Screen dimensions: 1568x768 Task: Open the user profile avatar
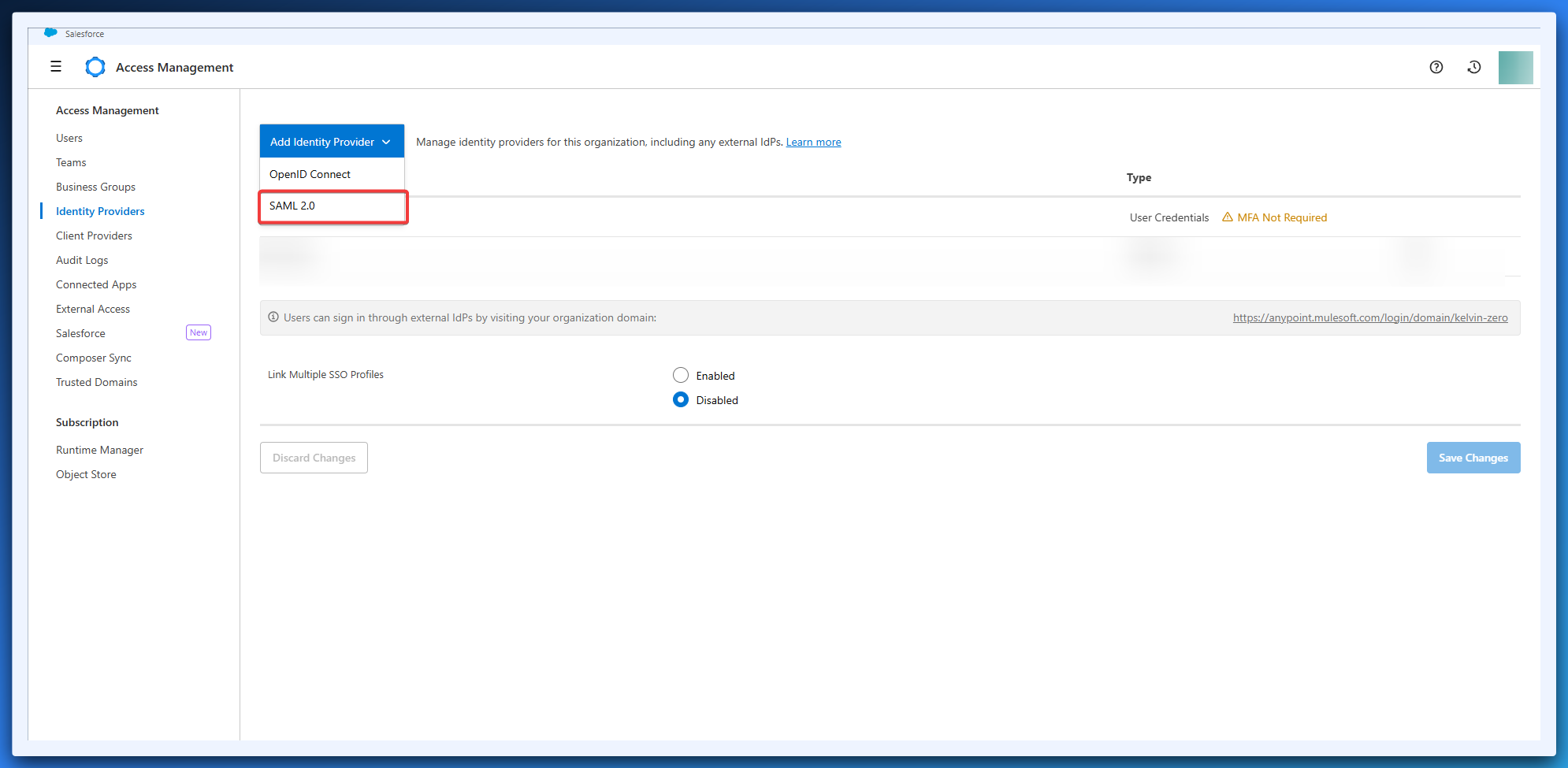1514,68
